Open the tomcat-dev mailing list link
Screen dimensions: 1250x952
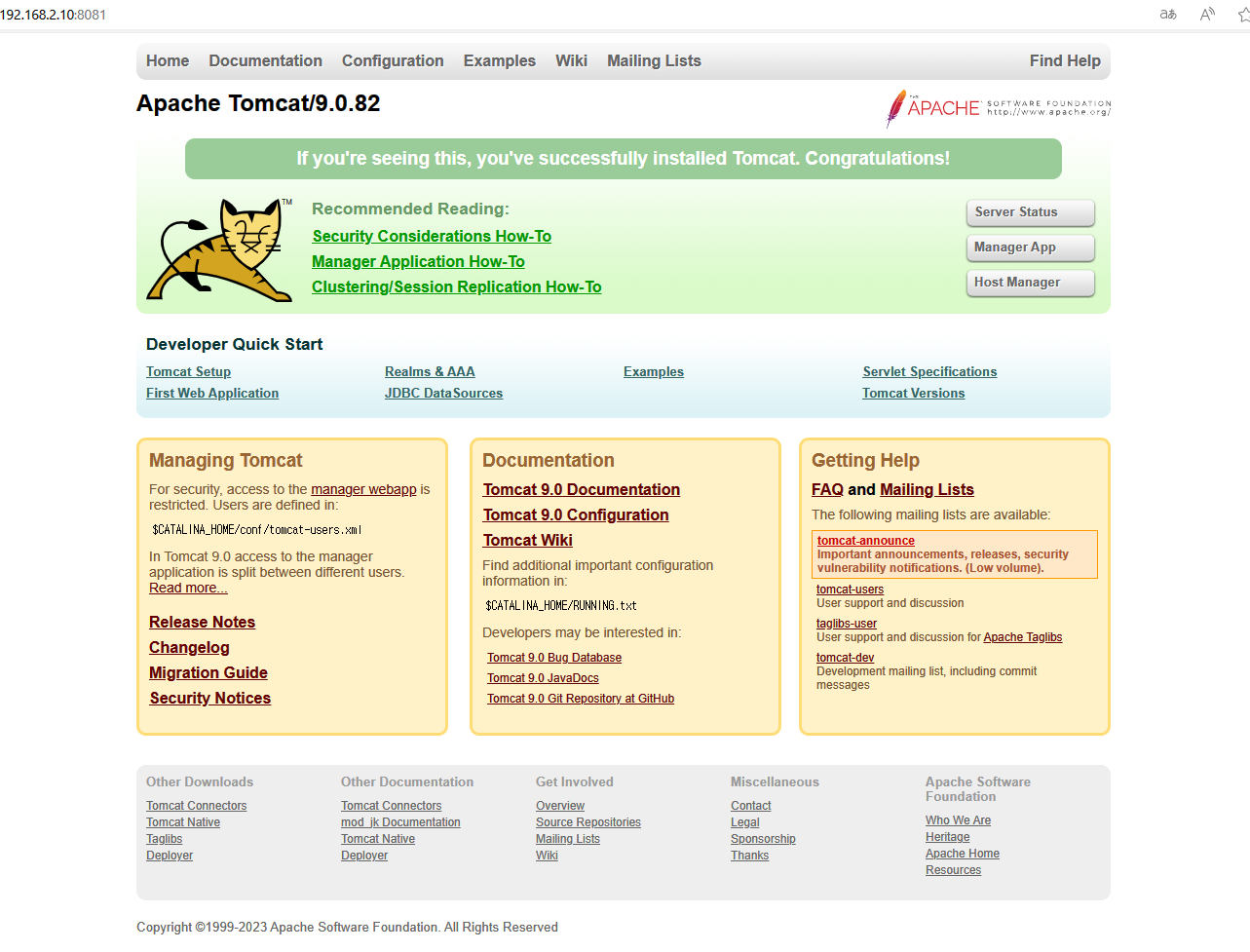tap(845, 658)
